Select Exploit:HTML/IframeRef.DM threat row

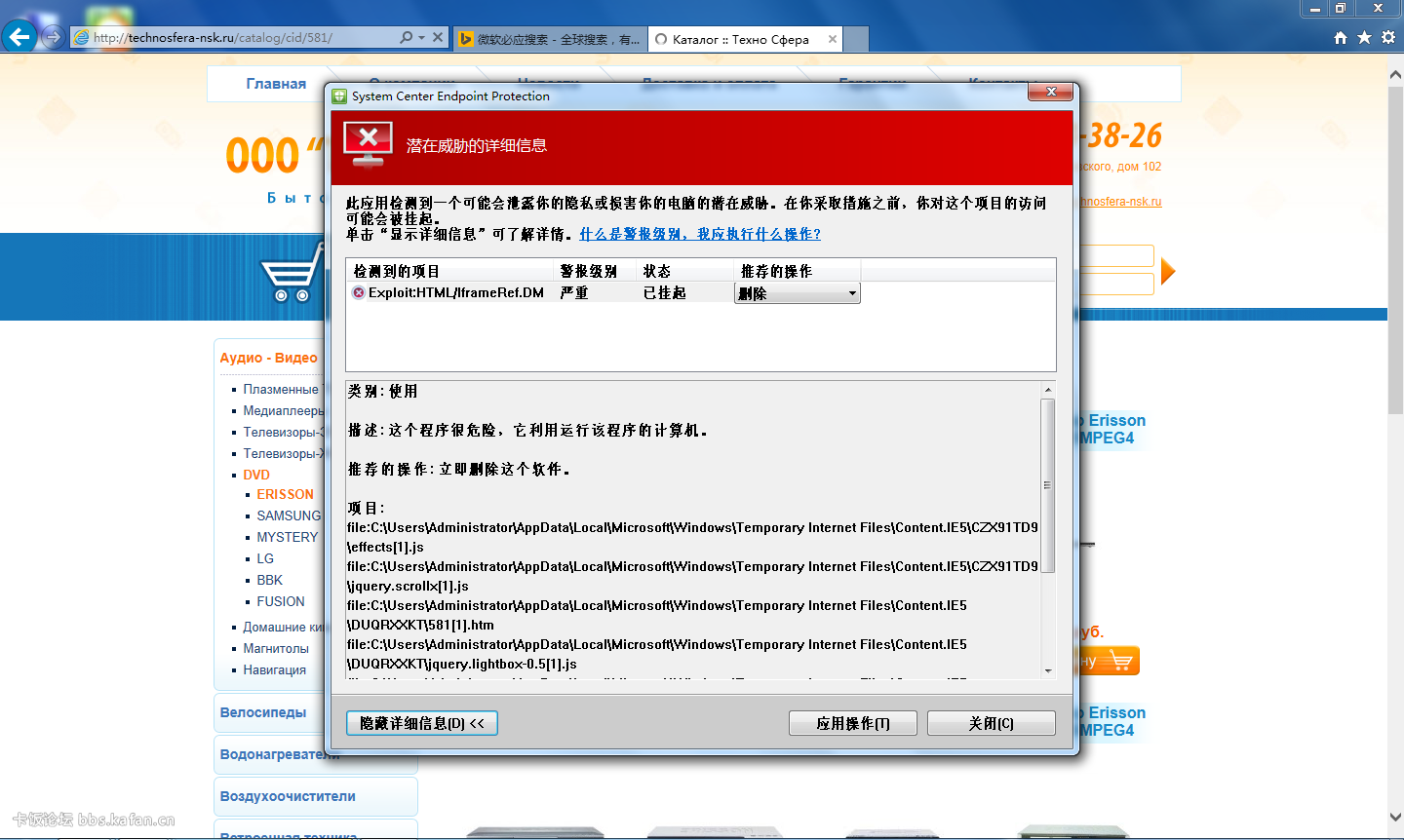click(604, 292)
